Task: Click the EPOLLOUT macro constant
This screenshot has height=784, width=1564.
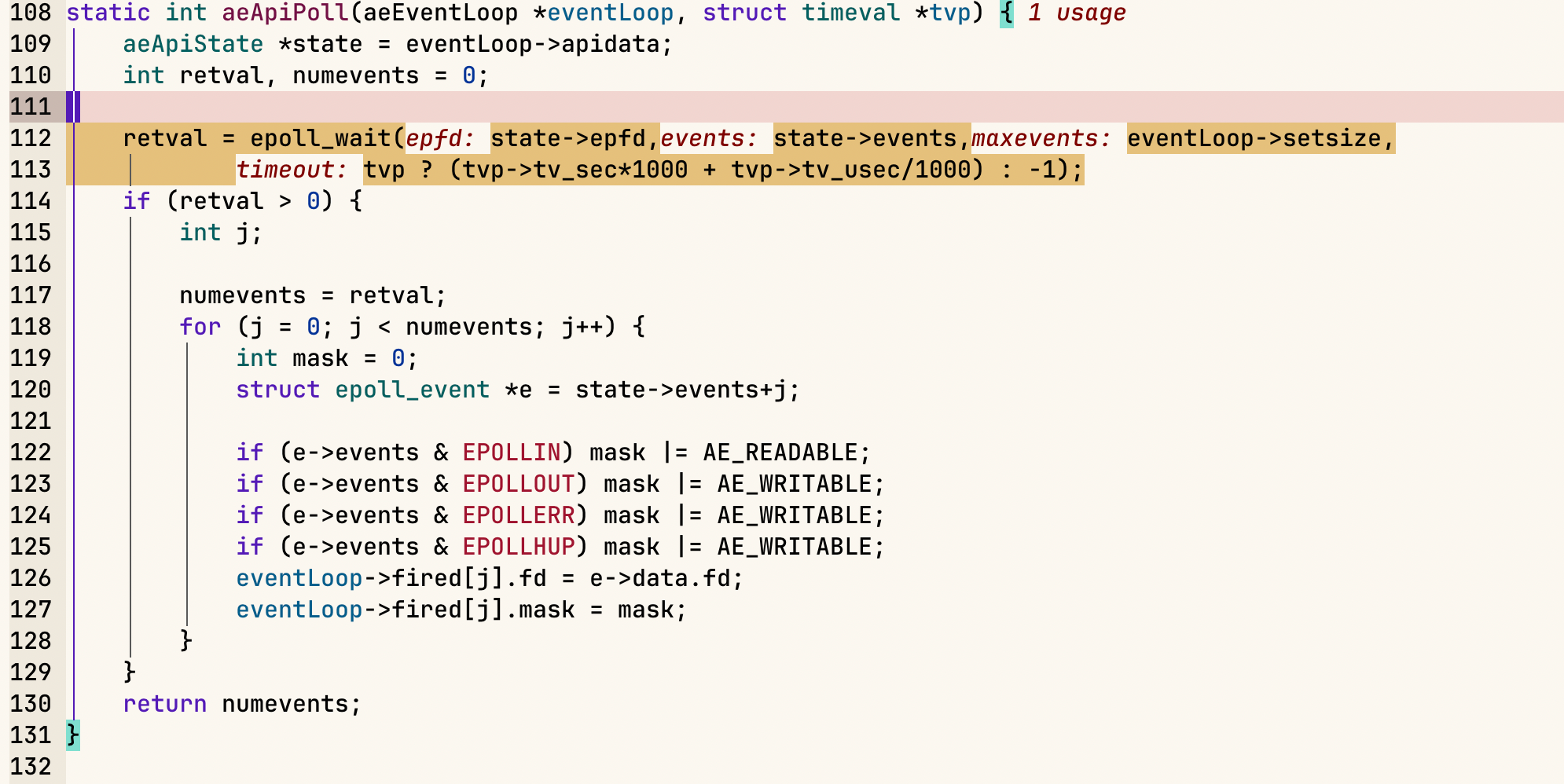Action: pos(518,484)
